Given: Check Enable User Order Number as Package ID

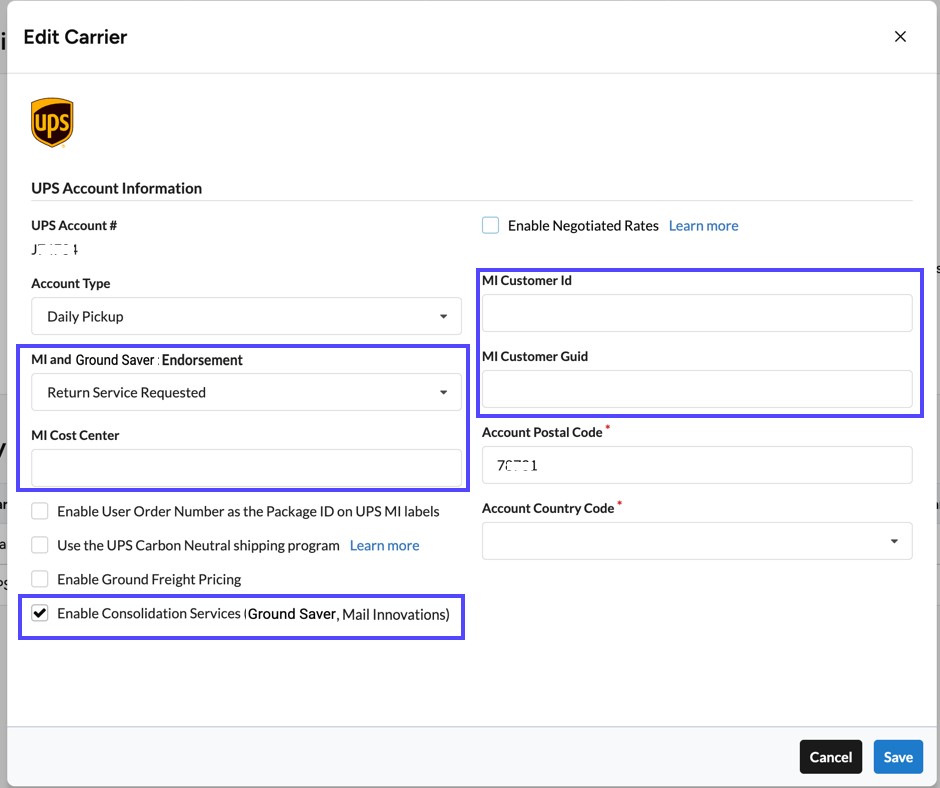Looking at the screenshot, I should point(40,511).
